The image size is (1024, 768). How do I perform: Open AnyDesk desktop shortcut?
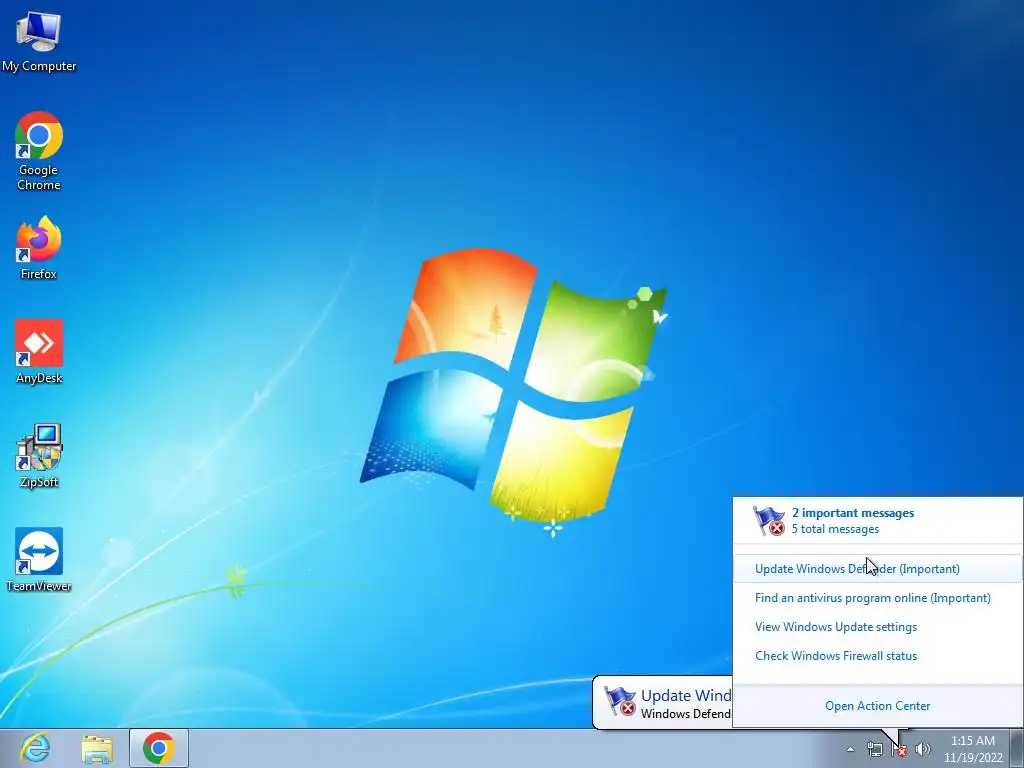point(39,351)
